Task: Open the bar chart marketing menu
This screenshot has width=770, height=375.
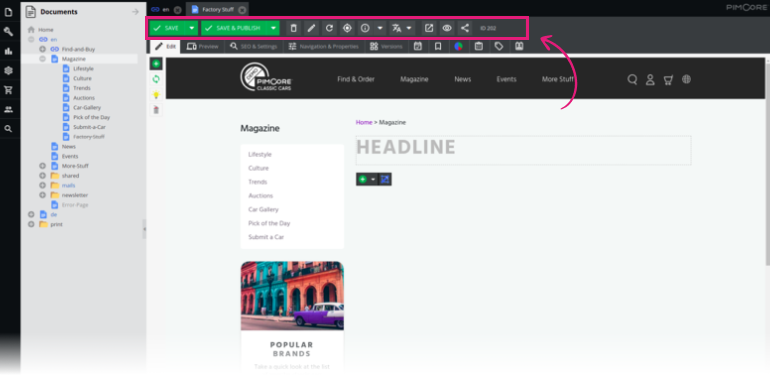Action: (8, 51)
